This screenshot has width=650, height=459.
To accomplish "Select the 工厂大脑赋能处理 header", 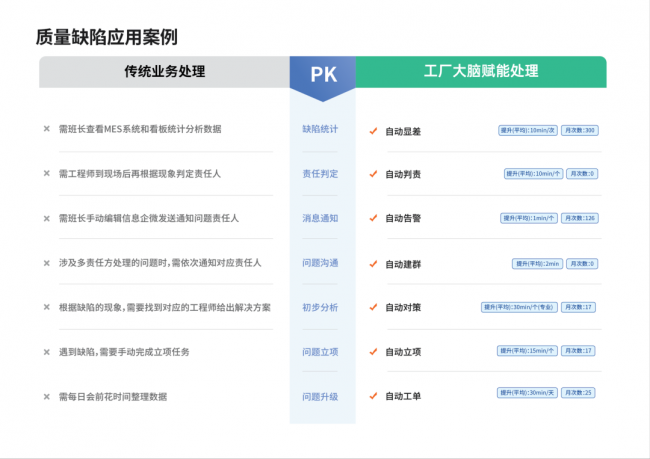I will [481, 72].
